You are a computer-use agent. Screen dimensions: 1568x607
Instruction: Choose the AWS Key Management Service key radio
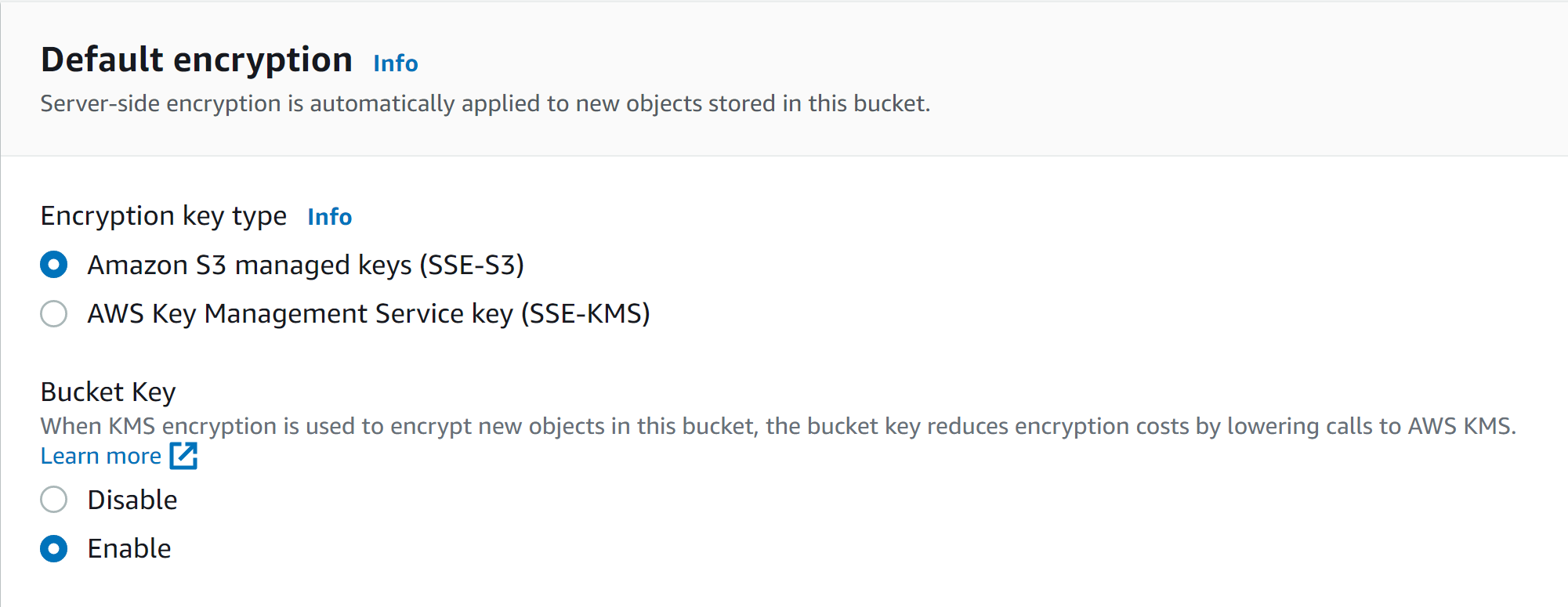tap(54, 313)
